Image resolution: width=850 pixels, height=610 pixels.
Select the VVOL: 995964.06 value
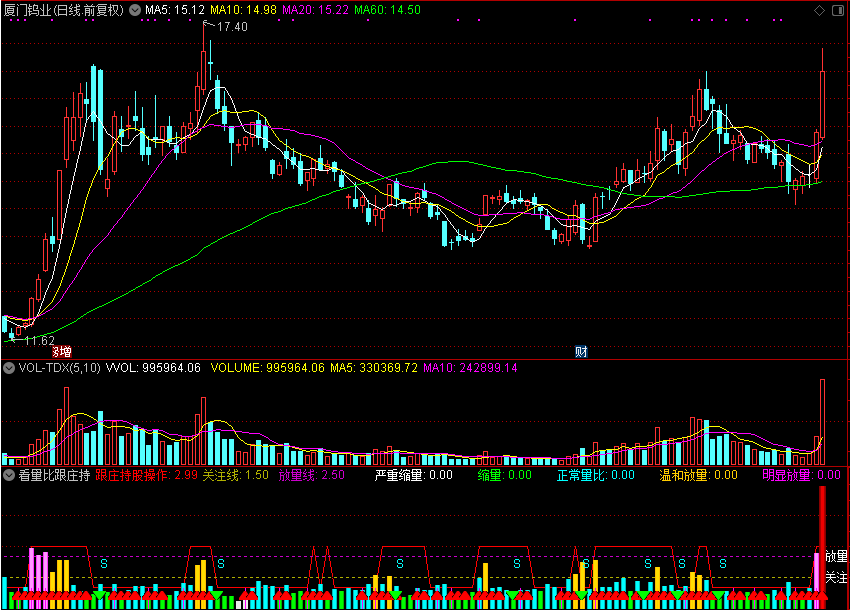[153, 368]
